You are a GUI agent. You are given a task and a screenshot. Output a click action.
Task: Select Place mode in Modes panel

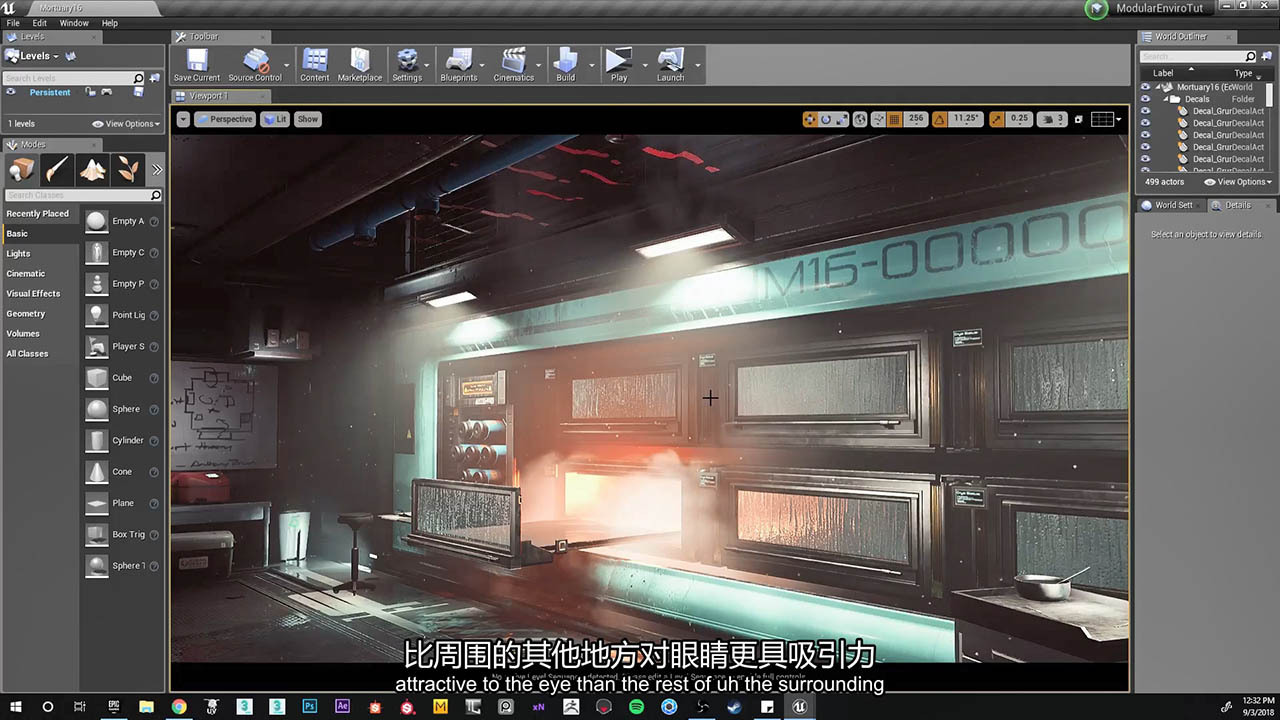click(x=21, y=169)
